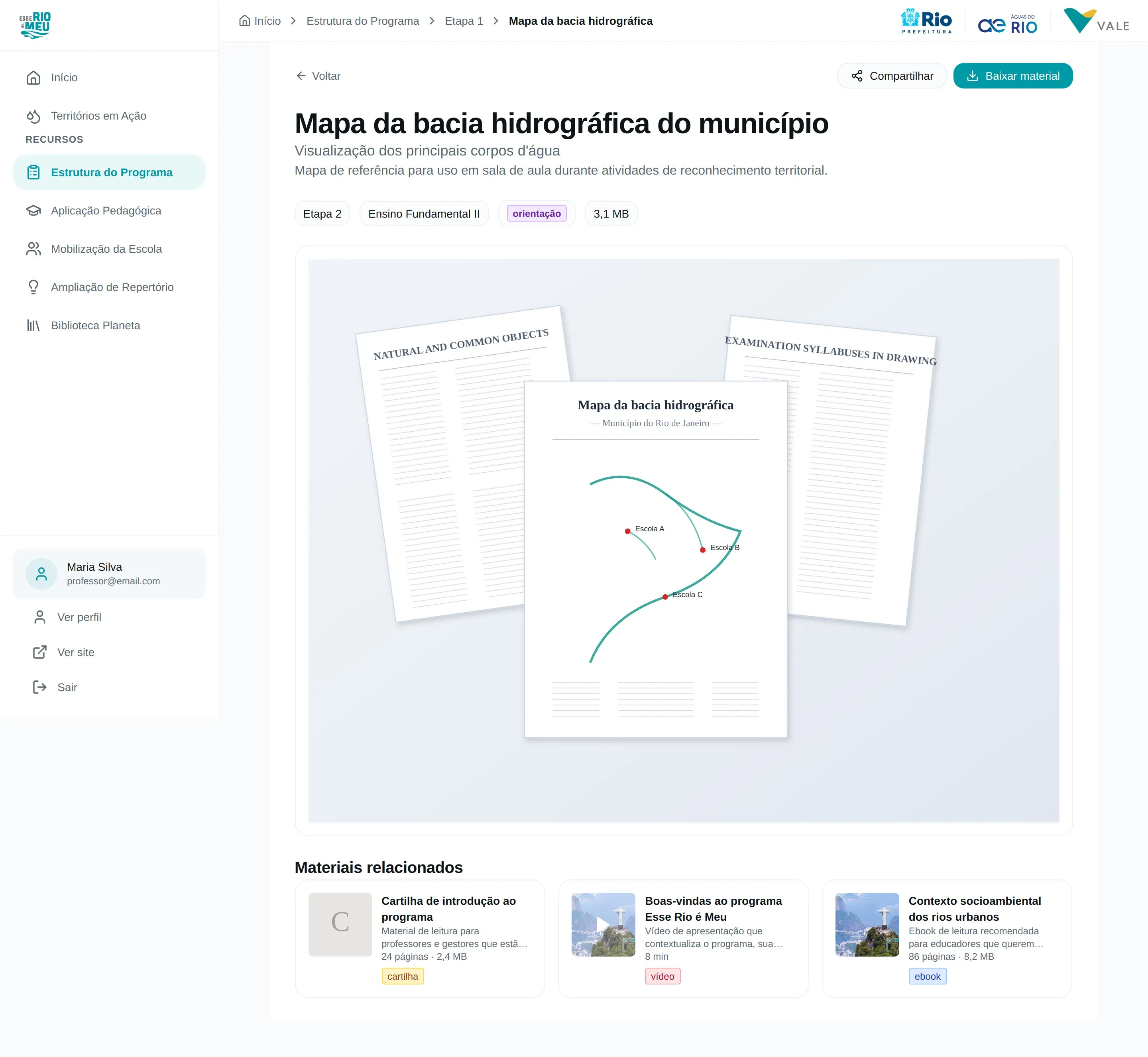The image size is (1148, 1057).
Task: Click the Etapa 1 breadcrumb link
Action: (464, 21)
